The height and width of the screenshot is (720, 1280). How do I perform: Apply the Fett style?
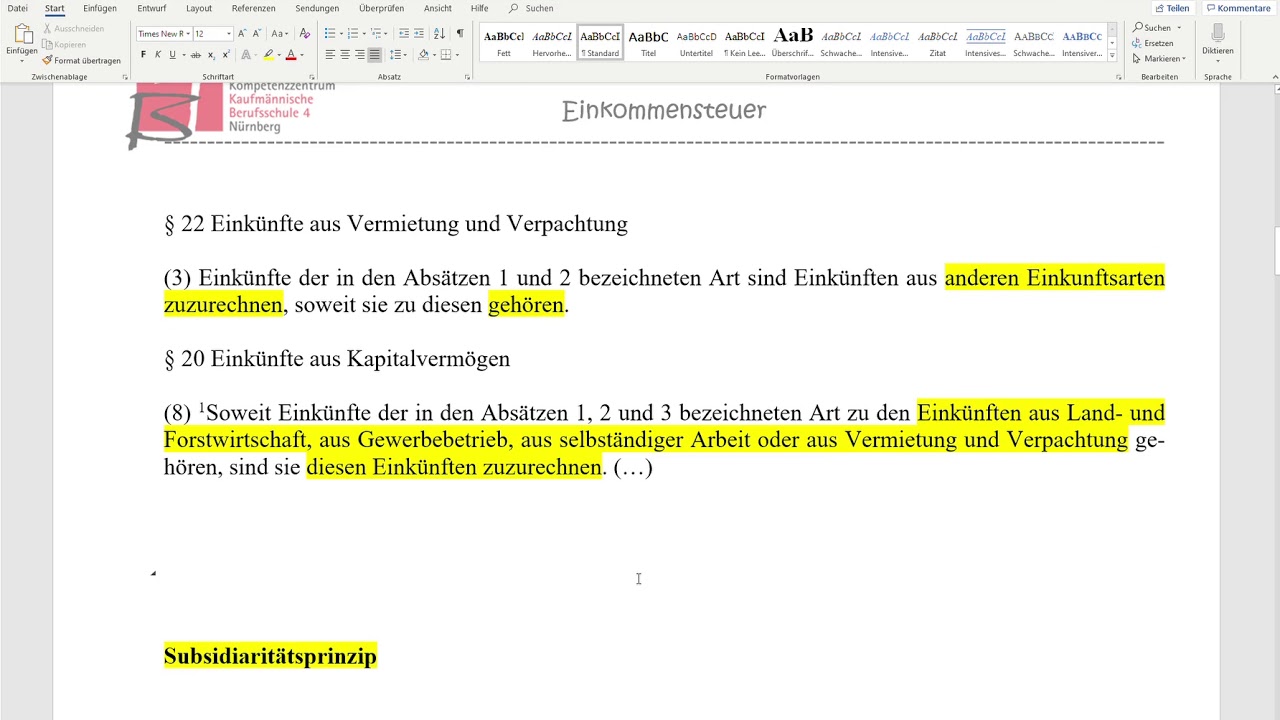504,43
